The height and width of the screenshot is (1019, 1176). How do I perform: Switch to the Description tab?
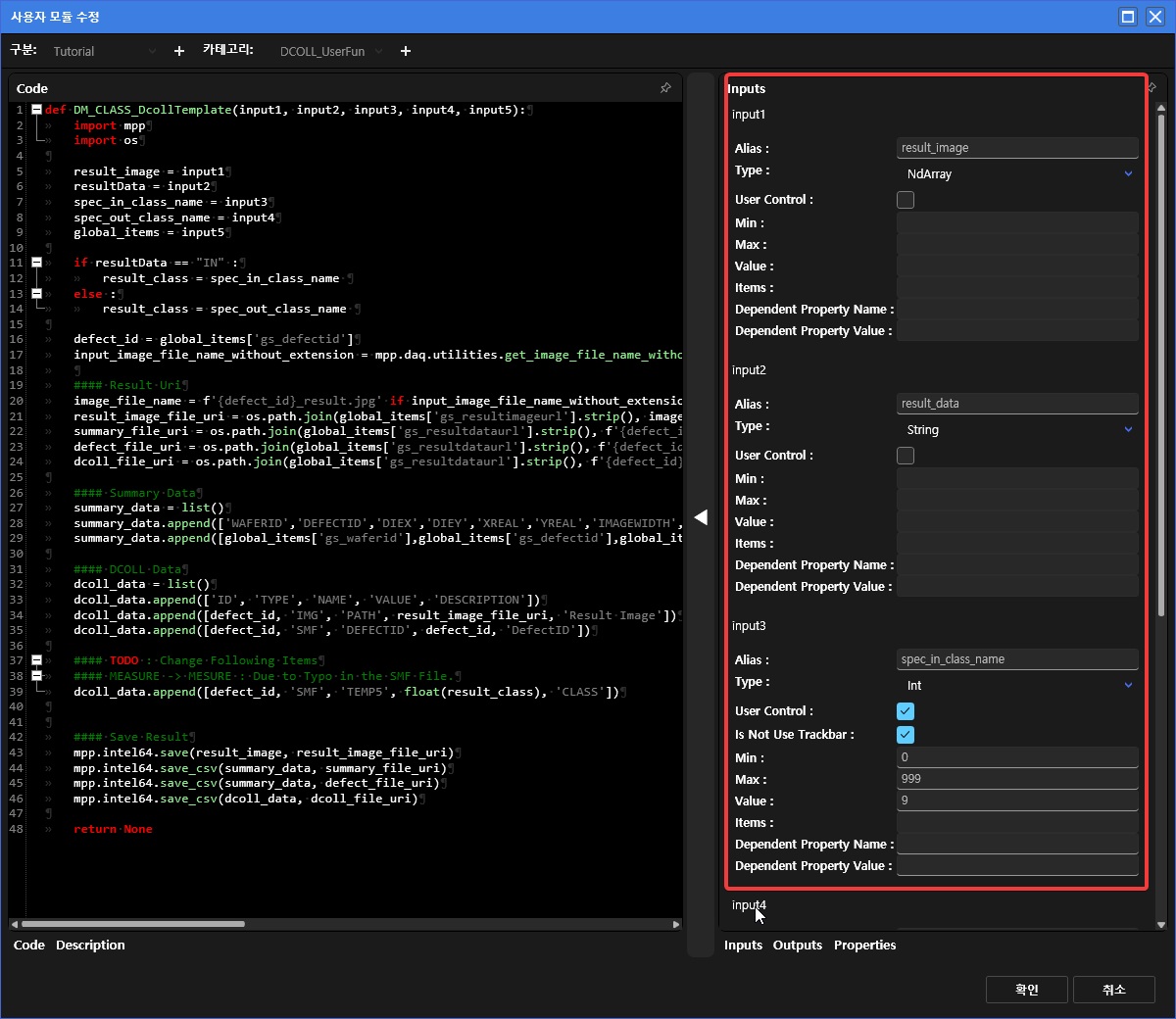(90, 946)
